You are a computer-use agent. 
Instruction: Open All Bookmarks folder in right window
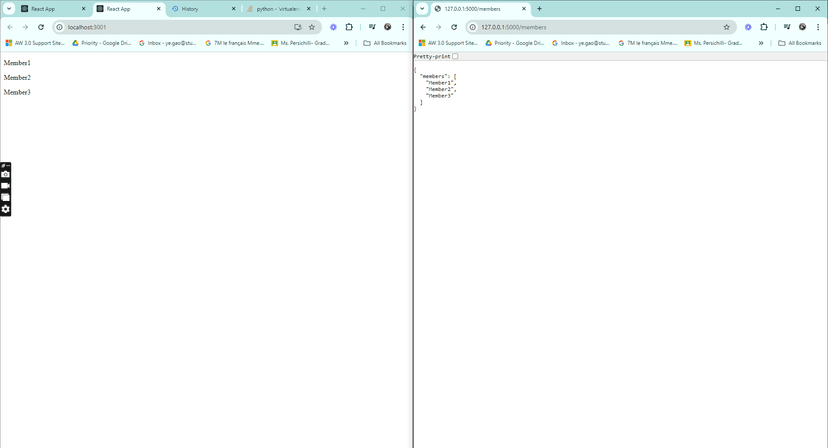(800, 43)
